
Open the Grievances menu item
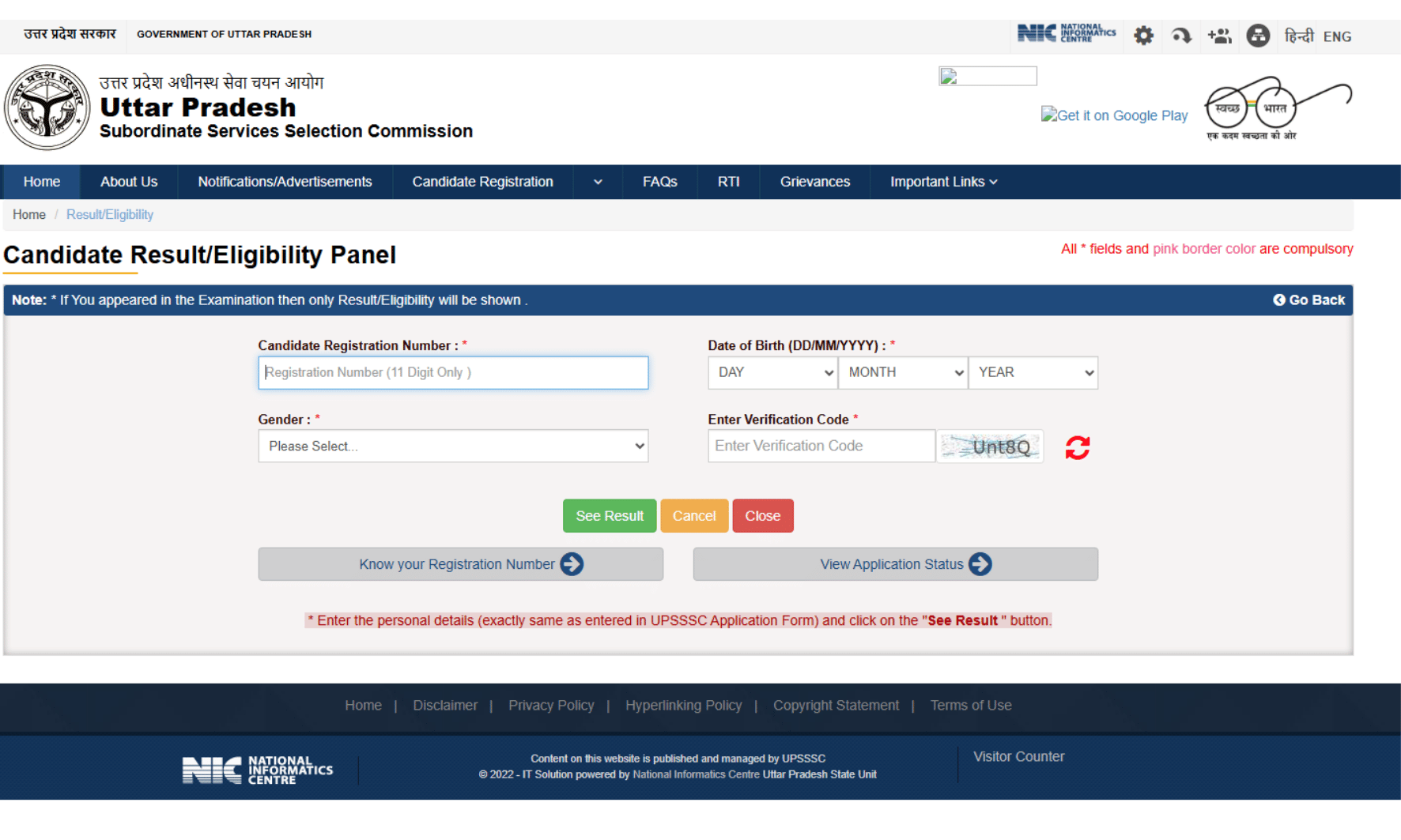tap(814, 182)
